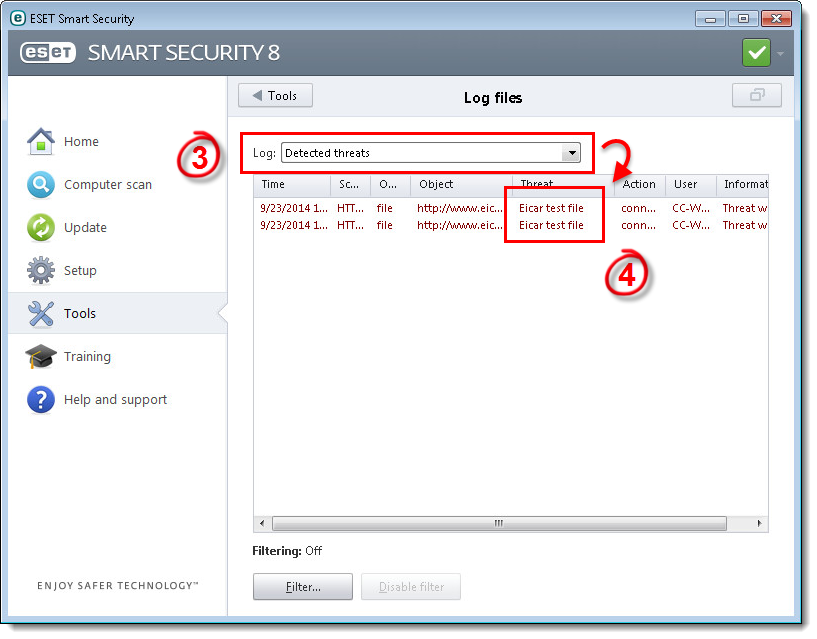Viewport: 817px width, 639px height.
Task: Click the horizontal scrollbar left arrow
Action: [262, 523]
